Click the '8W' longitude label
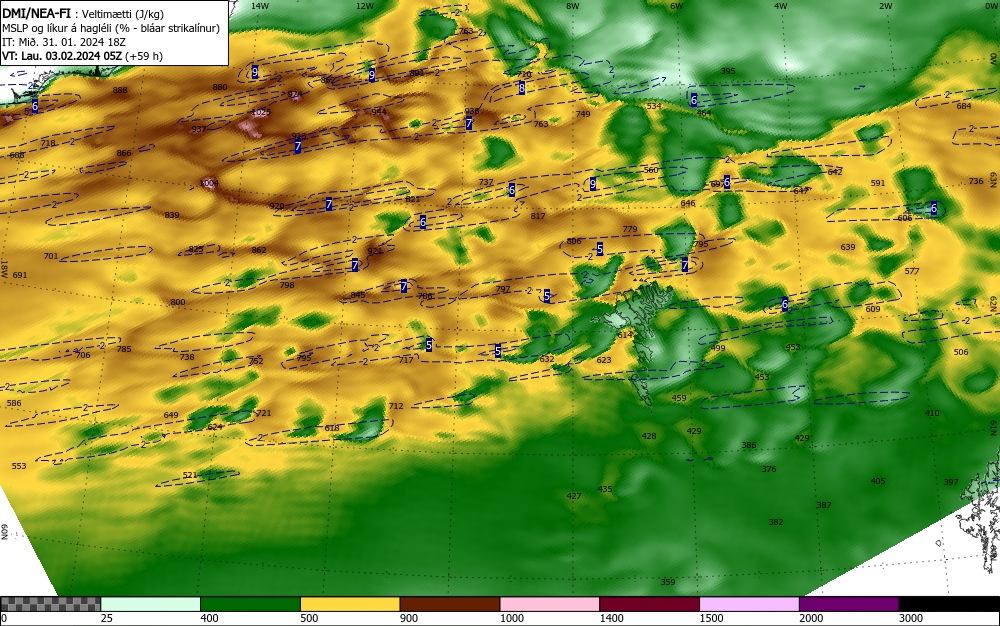1000x626 pixels. (x=573, y=6)
